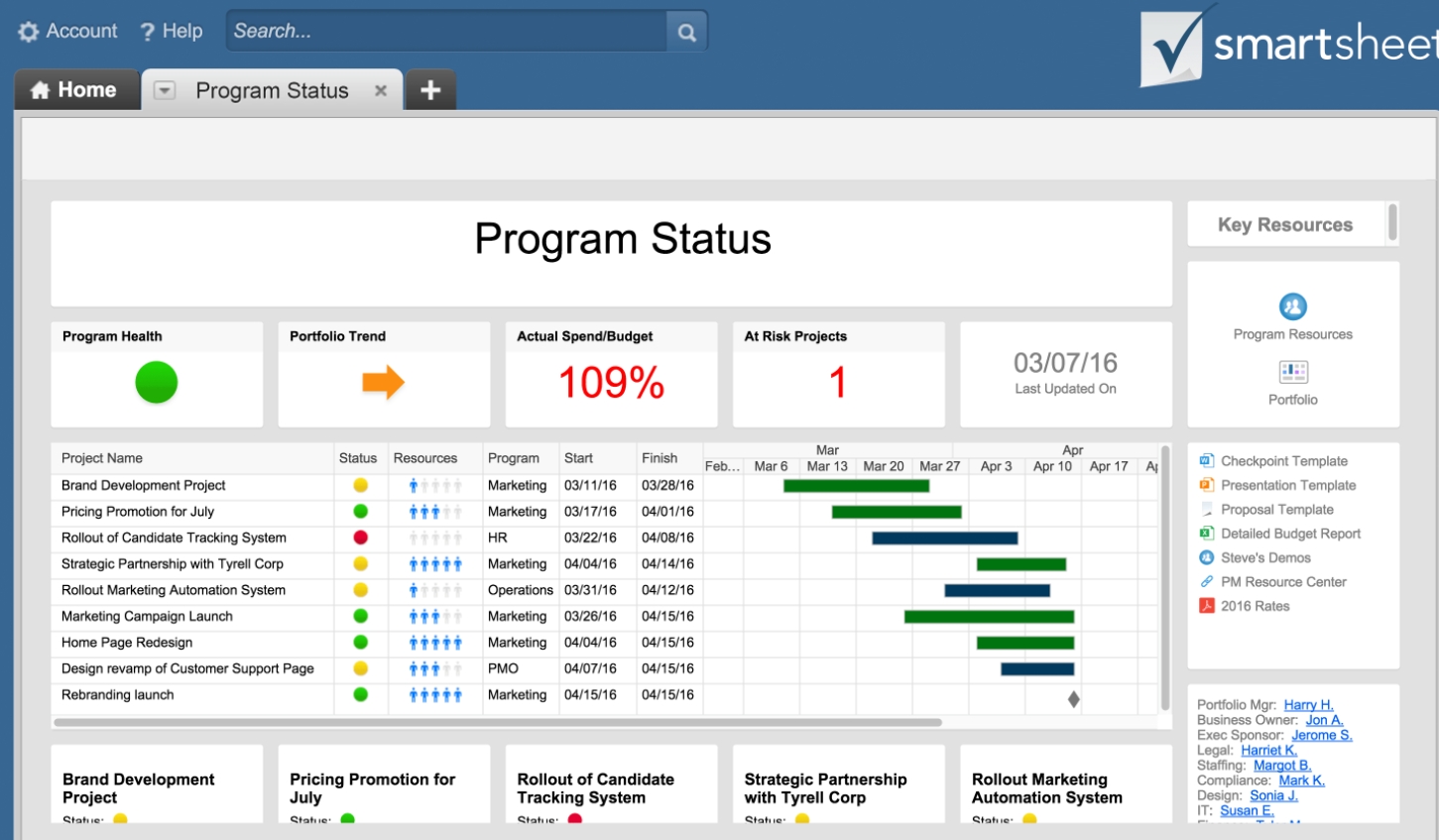This screenshot has height=840, width=1439.
Task: Select Rollout of Candidate Tracking Gantt bar
Action: pyautogui.click(x=945, y=539)
